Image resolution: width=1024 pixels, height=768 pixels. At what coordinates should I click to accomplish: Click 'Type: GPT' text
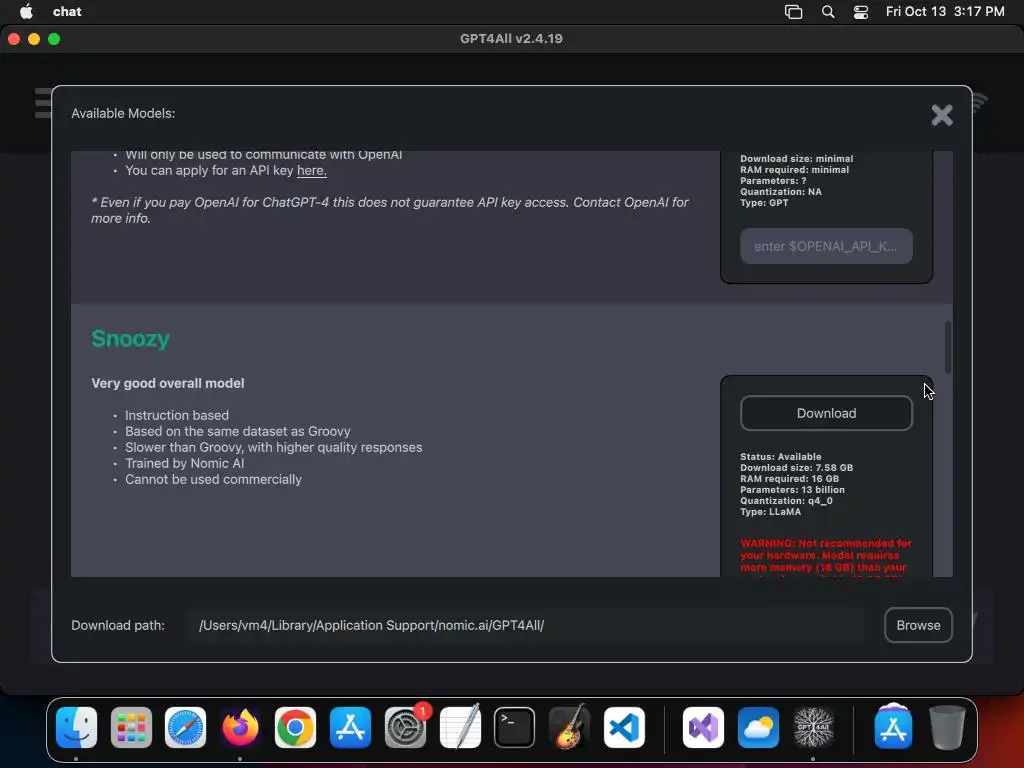tap(764, 202)
